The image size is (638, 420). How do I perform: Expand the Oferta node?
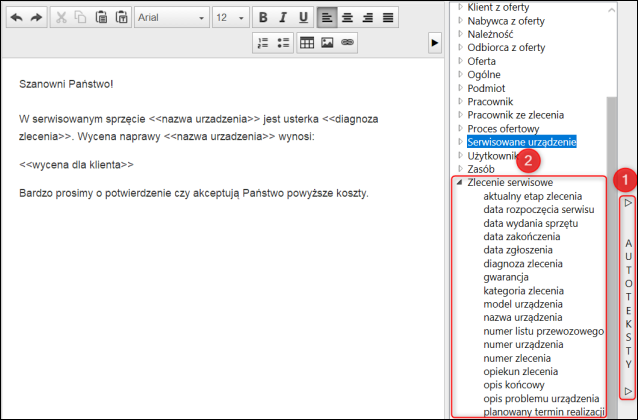(461, 61)
